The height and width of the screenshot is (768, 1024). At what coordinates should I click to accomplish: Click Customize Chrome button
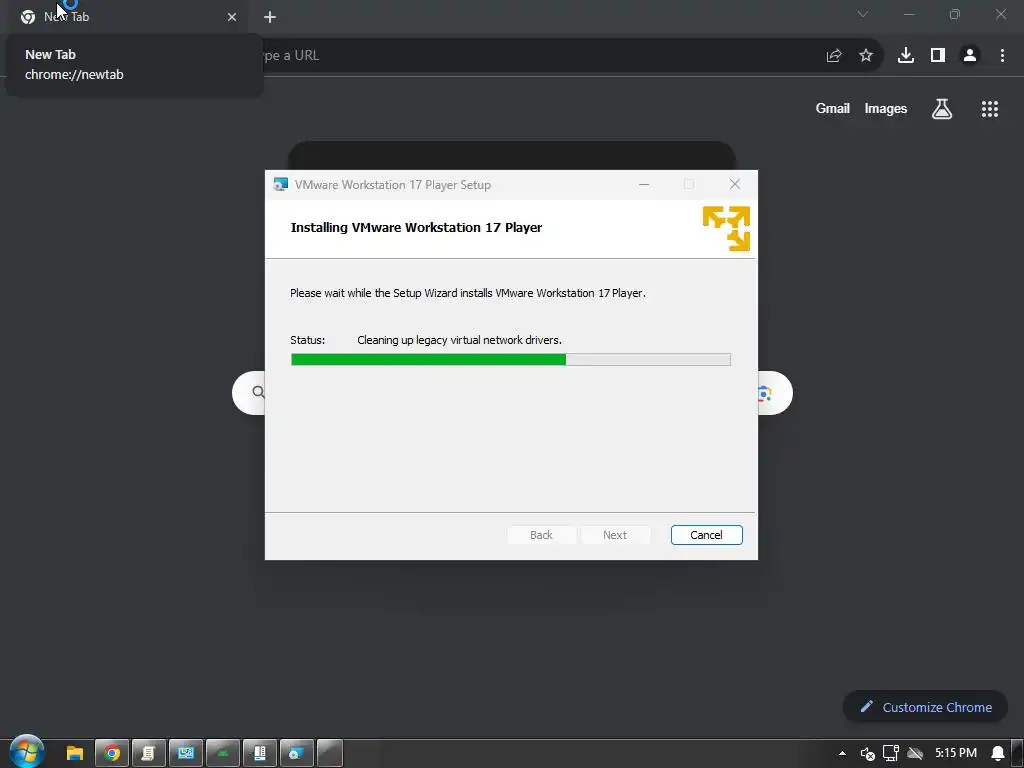click(x=925, y=707)
